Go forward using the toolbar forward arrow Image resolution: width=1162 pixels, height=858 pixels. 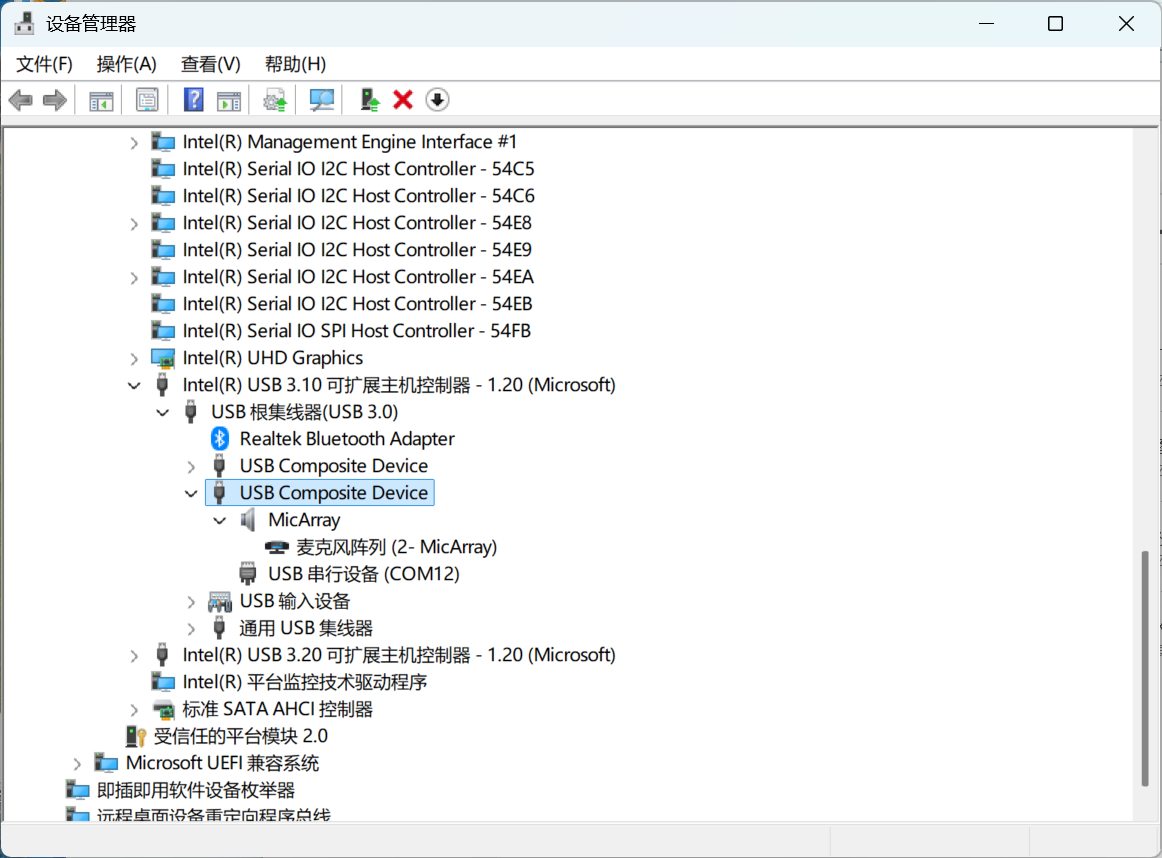[55, 100]
